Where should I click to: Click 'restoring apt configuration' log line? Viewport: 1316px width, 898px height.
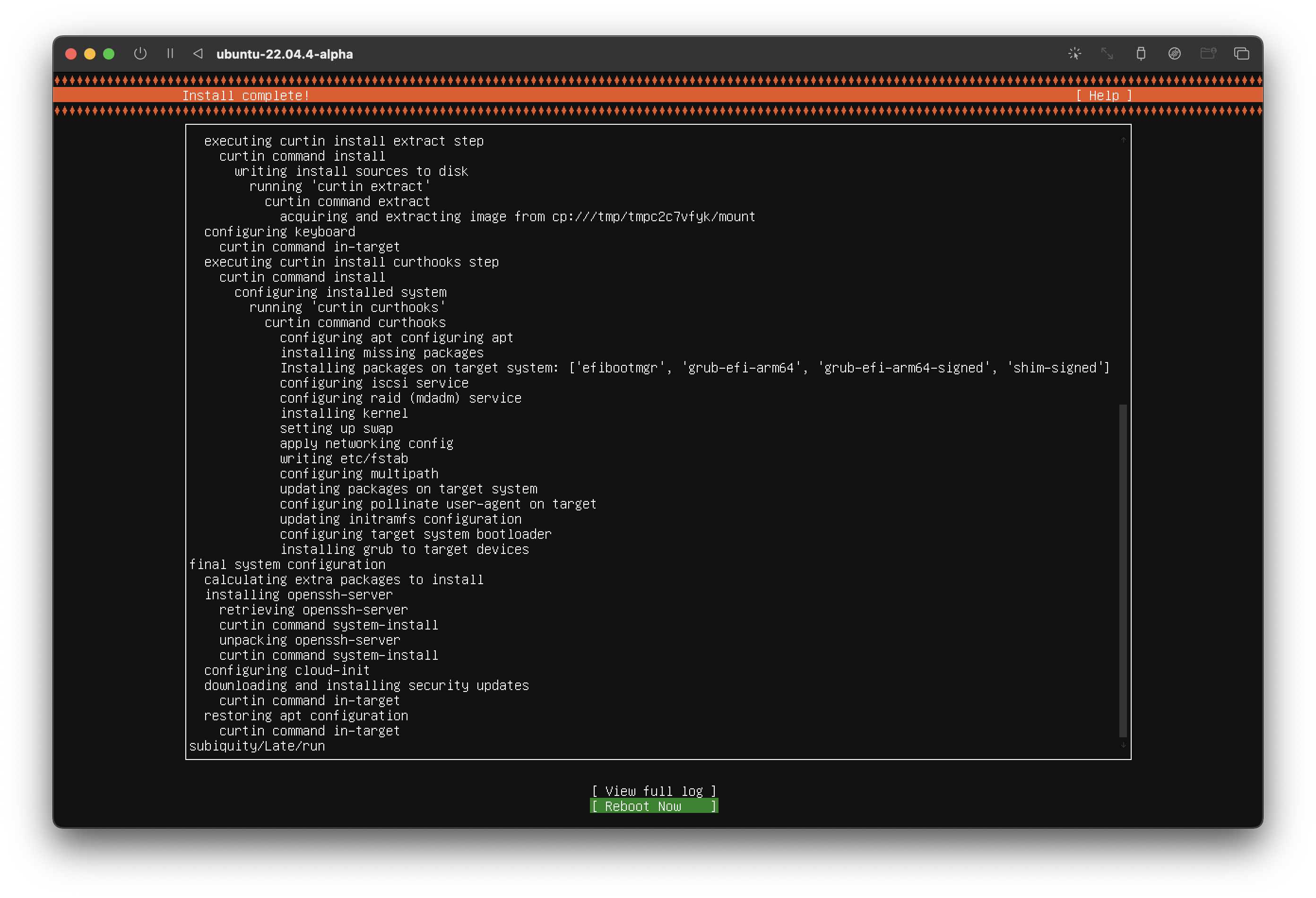306,716
